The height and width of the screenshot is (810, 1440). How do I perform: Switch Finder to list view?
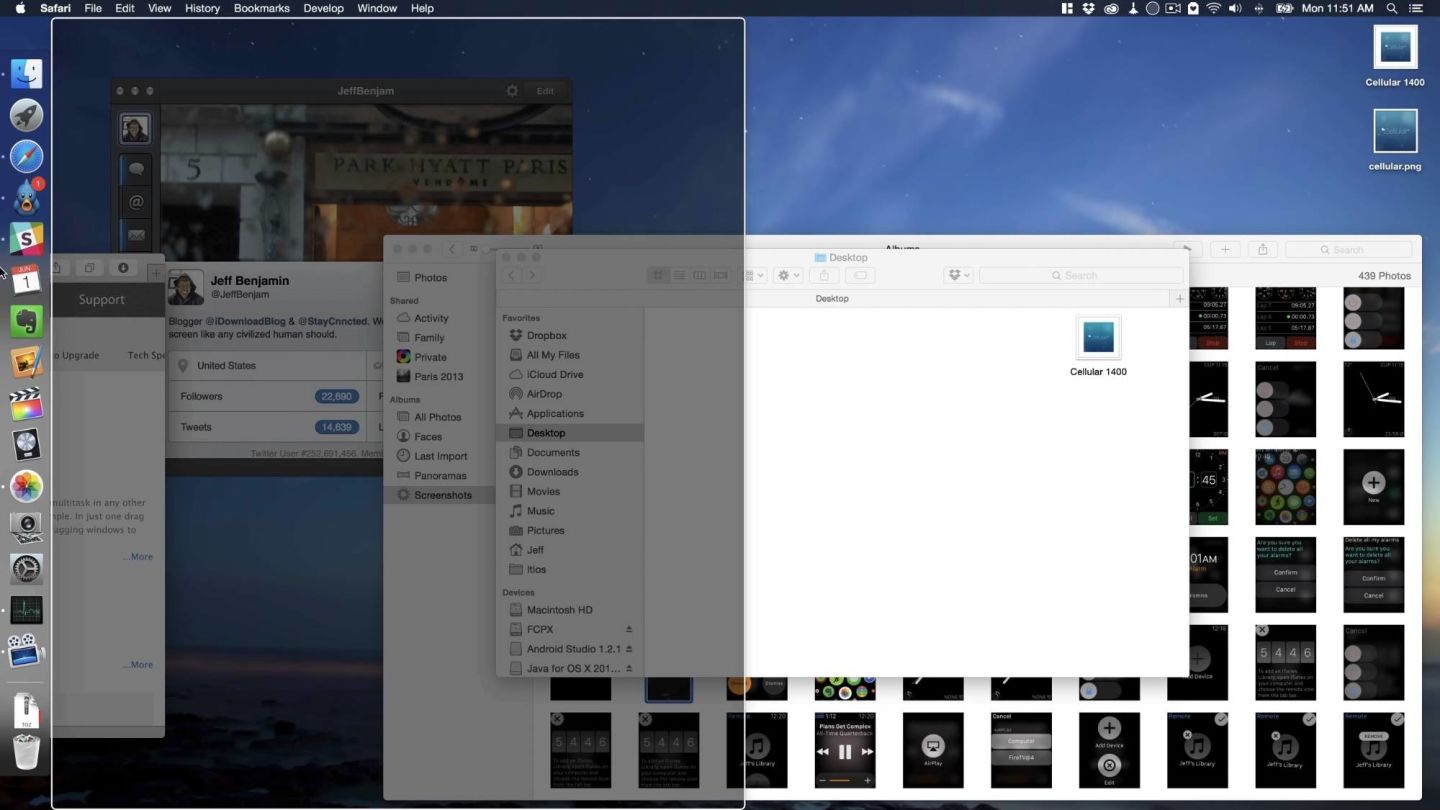[x=679, y=275]
